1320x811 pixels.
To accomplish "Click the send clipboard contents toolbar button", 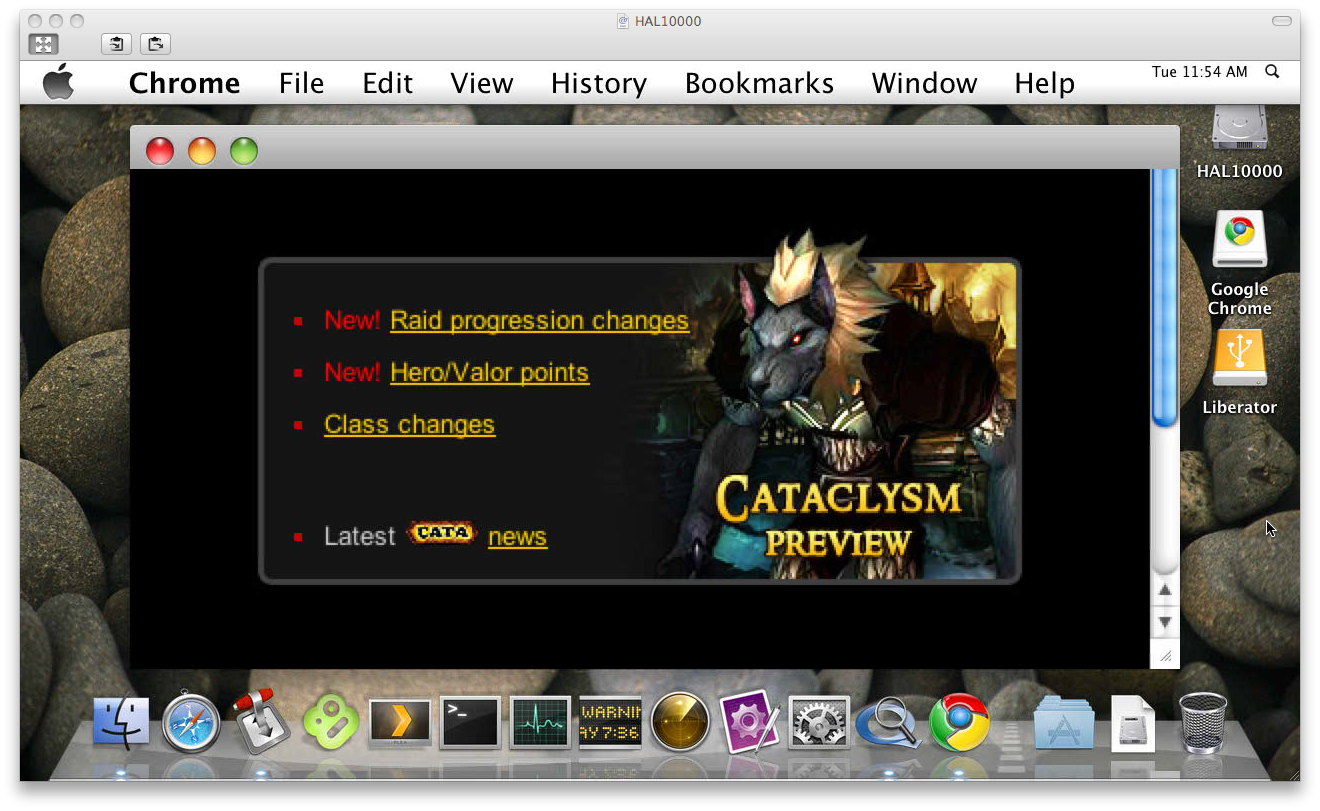I will [155, 44].
